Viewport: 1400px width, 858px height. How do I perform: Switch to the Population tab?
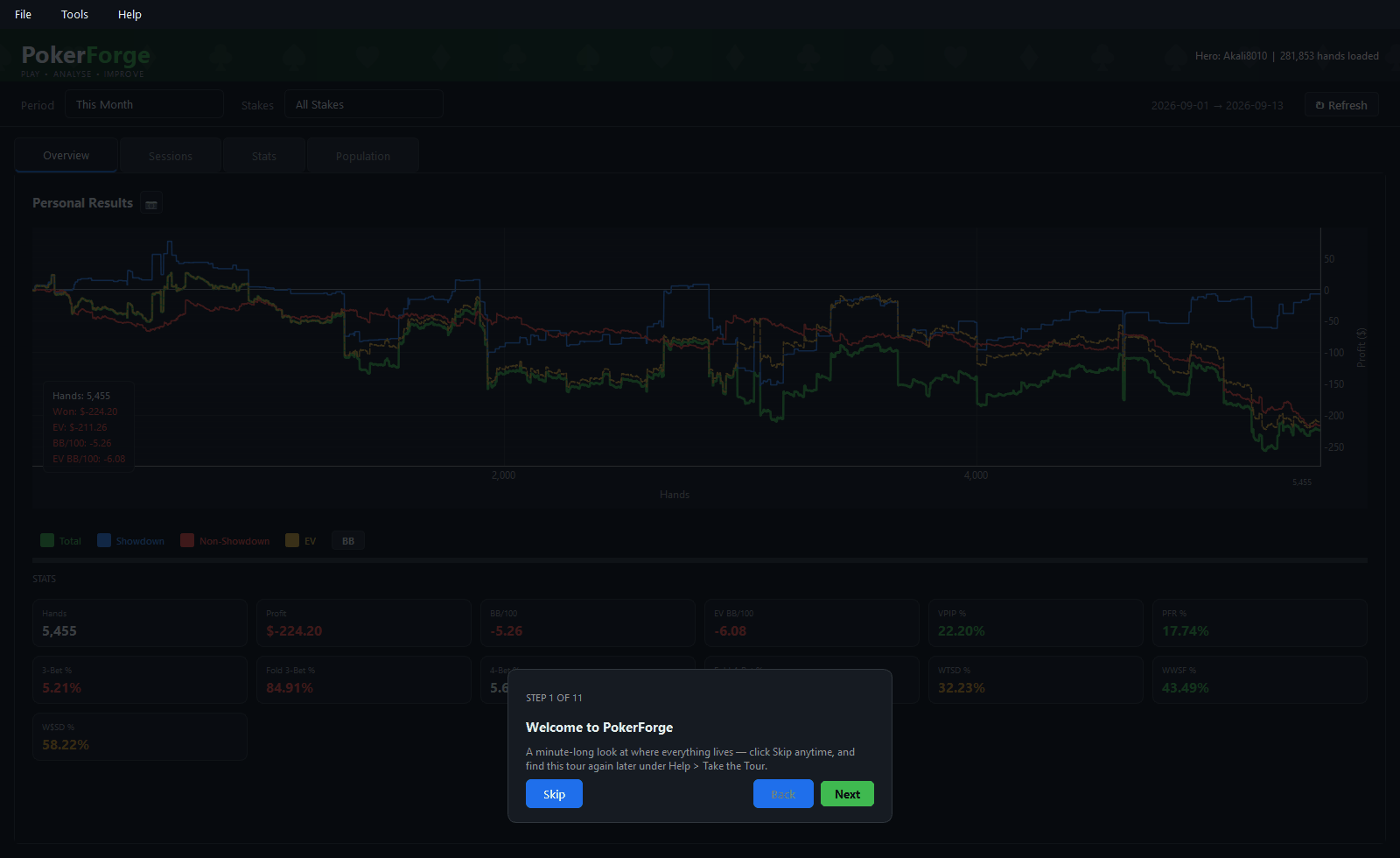pos(363,156)
